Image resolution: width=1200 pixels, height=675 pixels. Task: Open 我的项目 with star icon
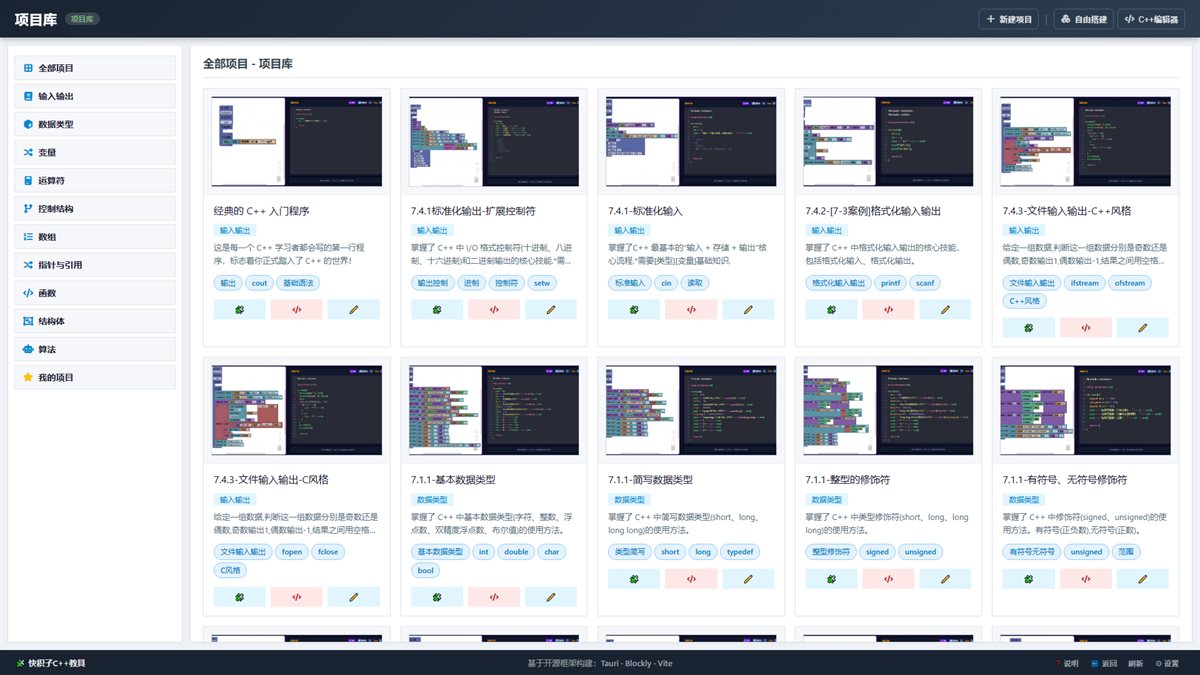coord(95,377)
